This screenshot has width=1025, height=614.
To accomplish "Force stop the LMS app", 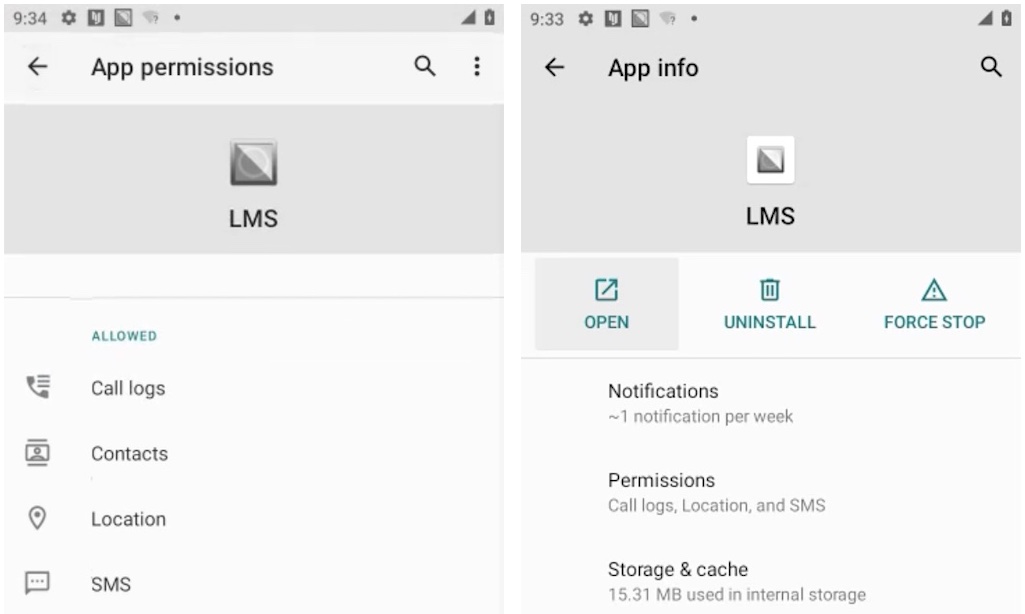I will point(934,304).
